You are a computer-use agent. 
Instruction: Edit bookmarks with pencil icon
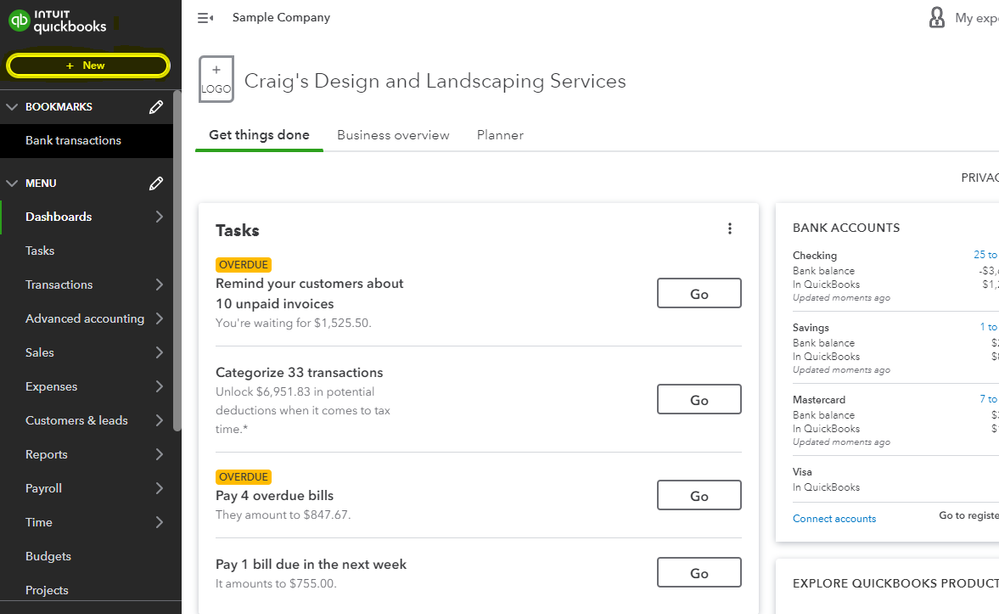point(156,107)
